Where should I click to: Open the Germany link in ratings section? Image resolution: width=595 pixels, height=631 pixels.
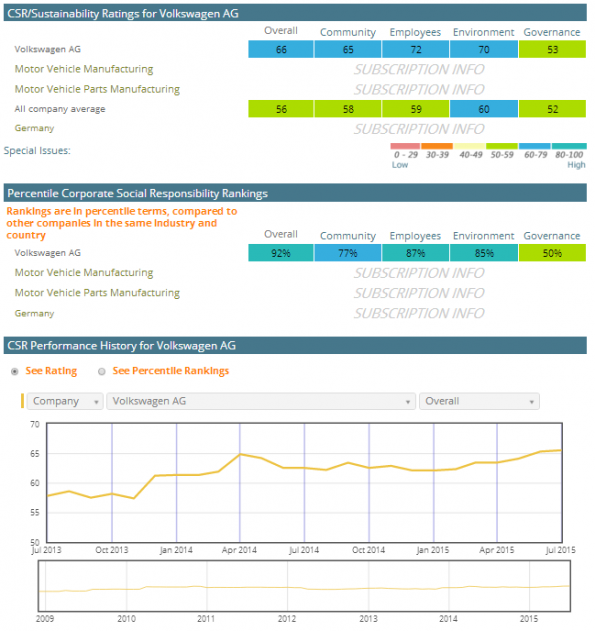[x=34, y=128]
